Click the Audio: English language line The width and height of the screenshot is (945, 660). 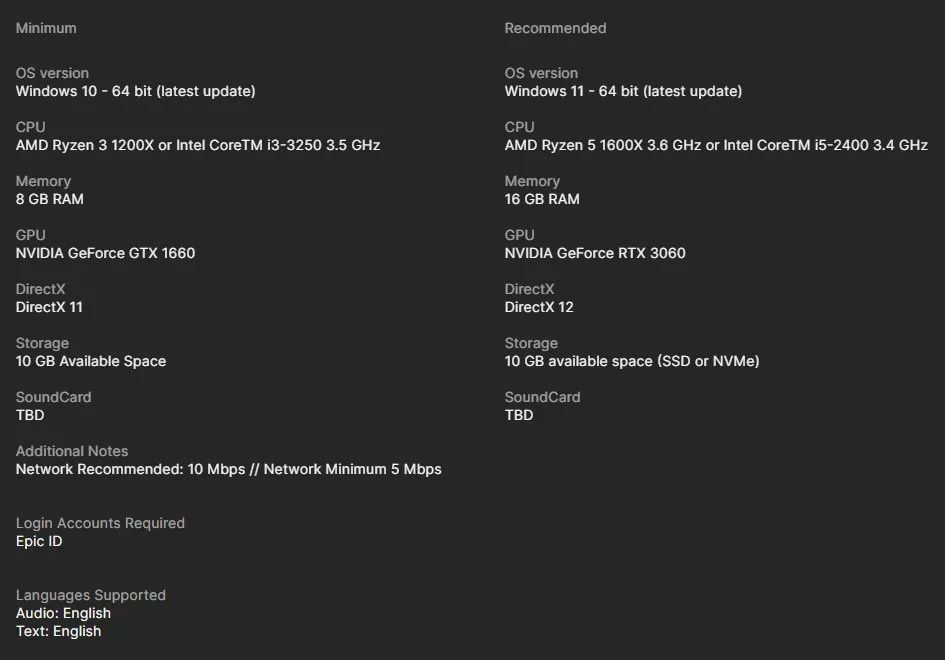click(63, 613)
